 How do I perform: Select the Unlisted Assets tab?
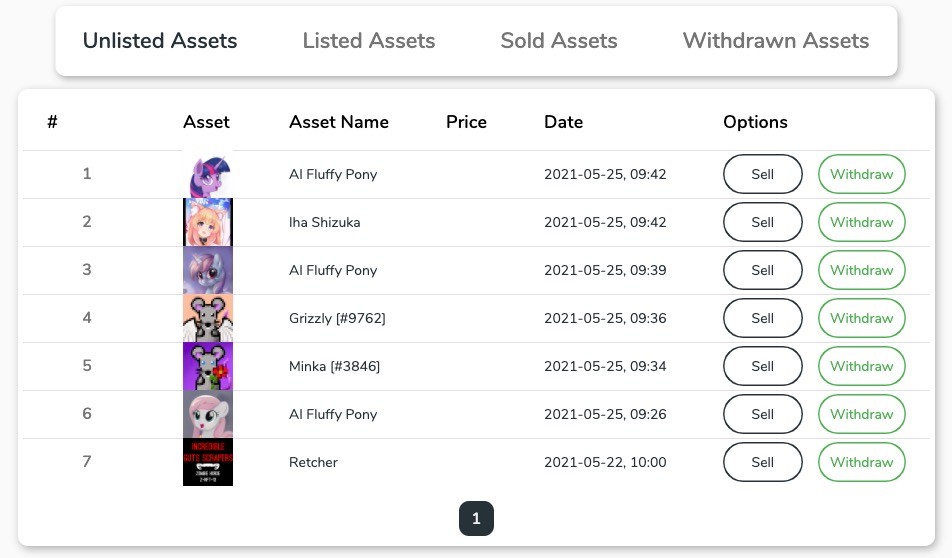(160, 41)
